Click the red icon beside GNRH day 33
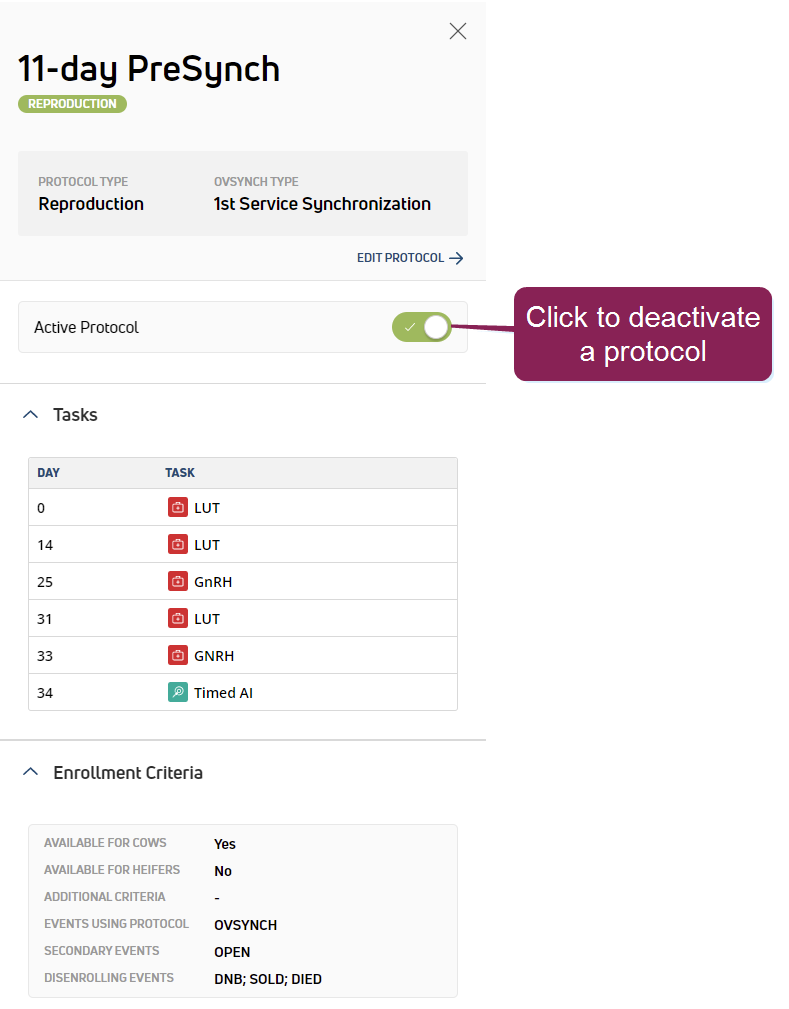 (x=177, y=655)
